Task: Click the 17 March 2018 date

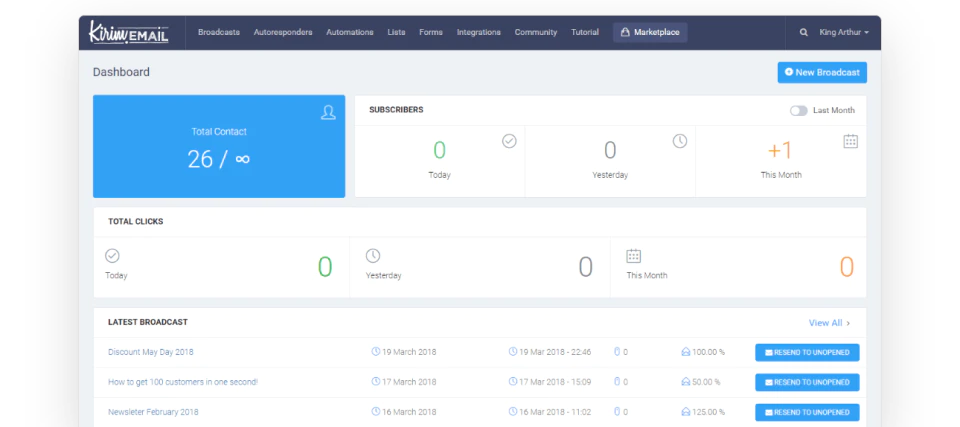Action: click(x=409, y=382)
